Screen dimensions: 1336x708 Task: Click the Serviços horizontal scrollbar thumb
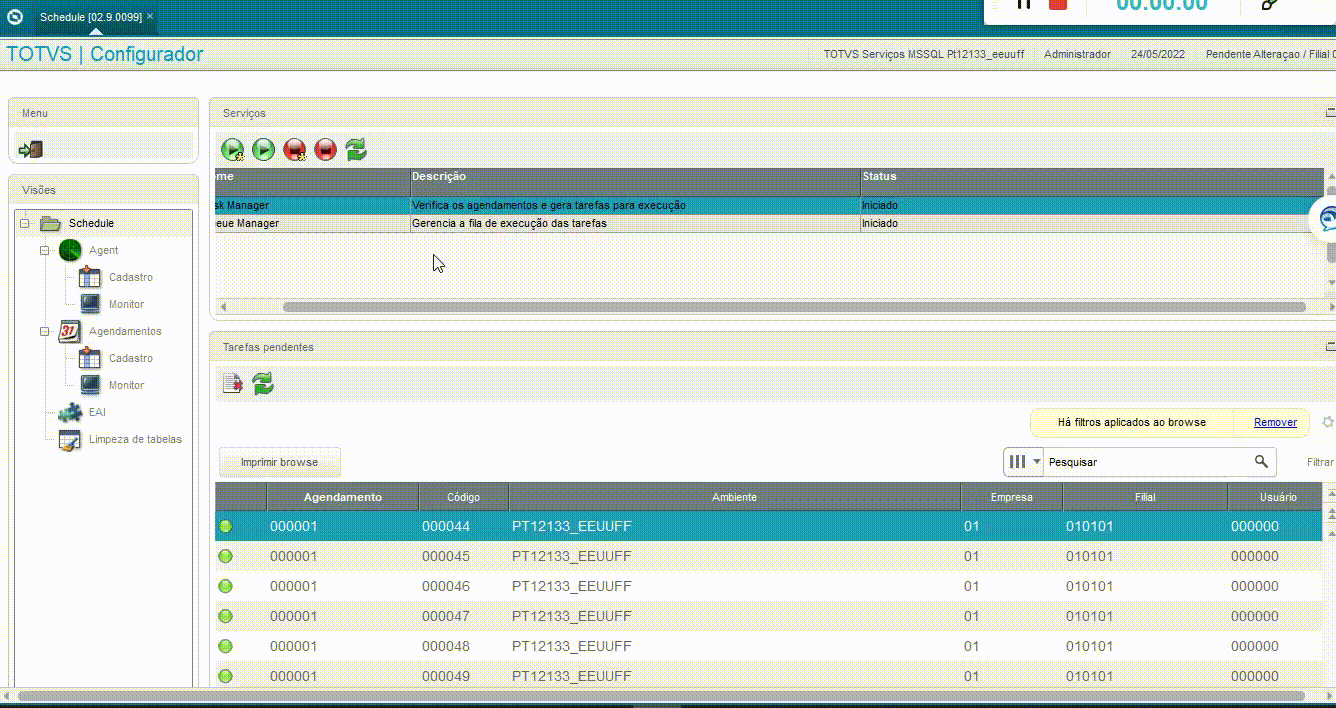click(794, 307)
